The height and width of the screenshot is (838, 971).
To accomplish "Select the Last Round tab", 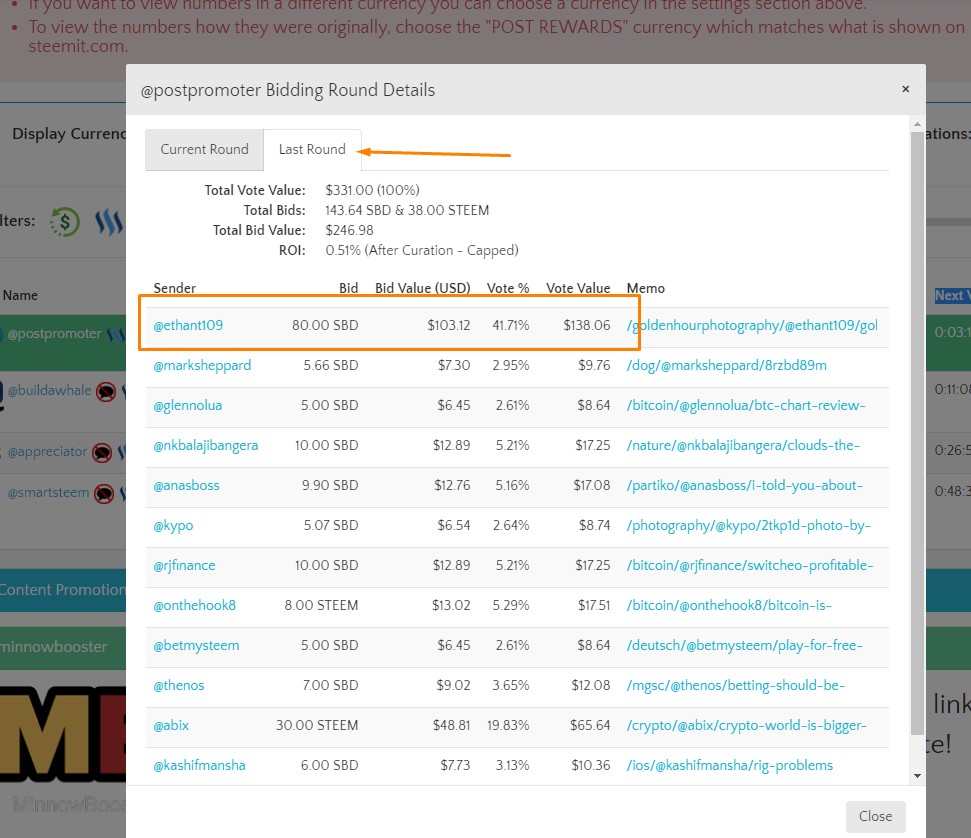I will [312, 149].
